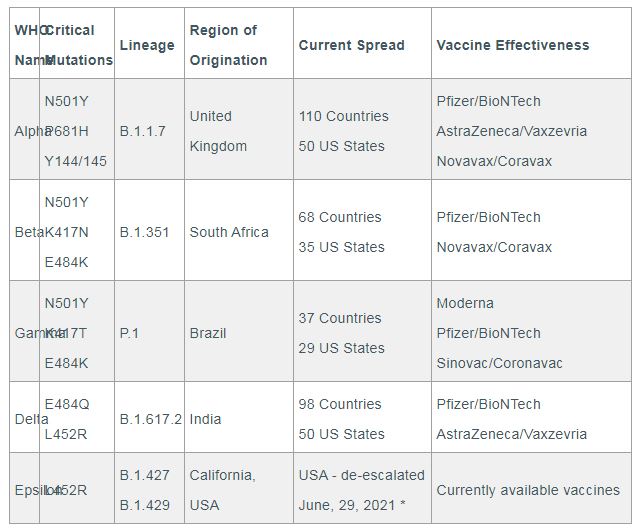Select the E484Q mutation text

point(67,404)
